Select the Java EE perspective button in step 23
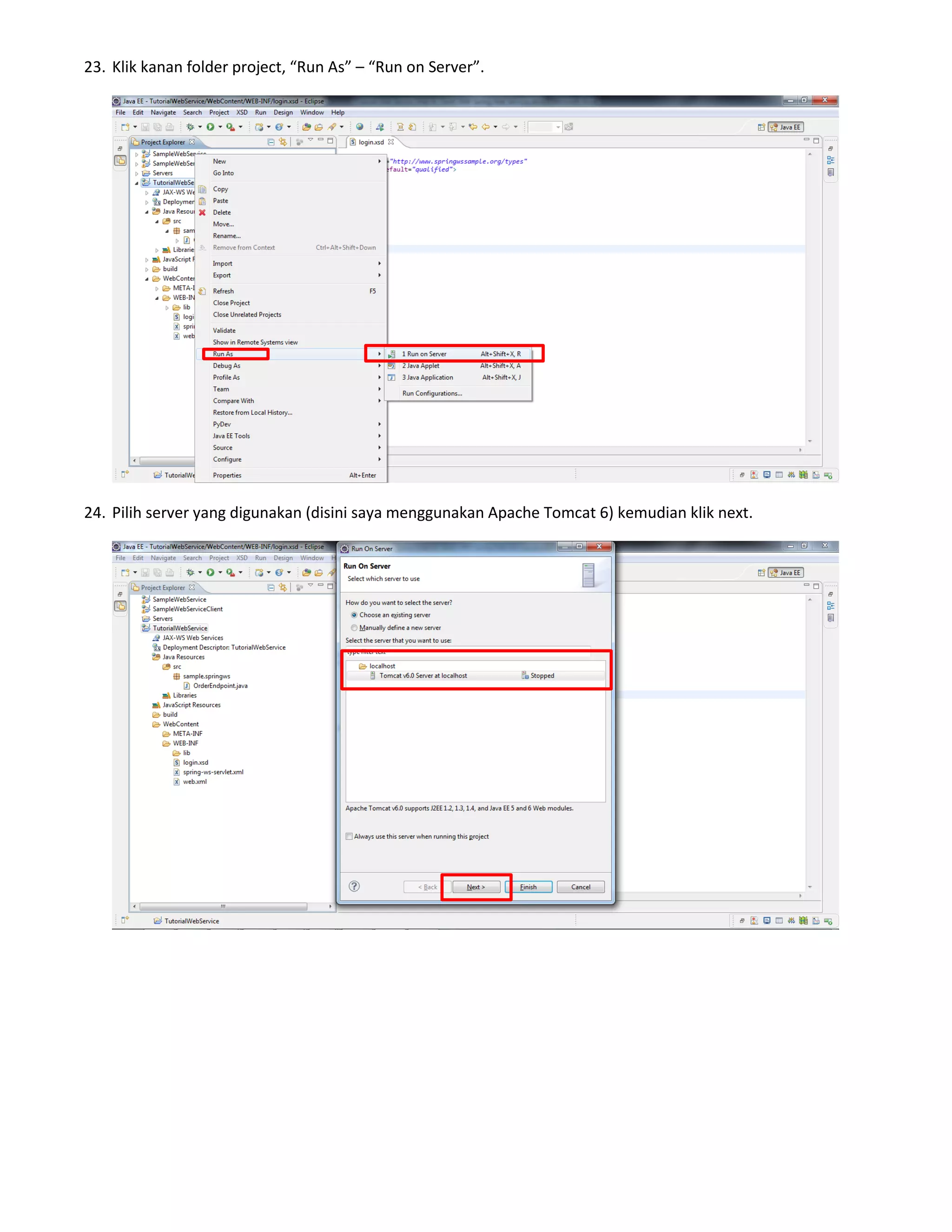Image resolution: width=952 pixels, height=1232 pixels. click(785, 127)
